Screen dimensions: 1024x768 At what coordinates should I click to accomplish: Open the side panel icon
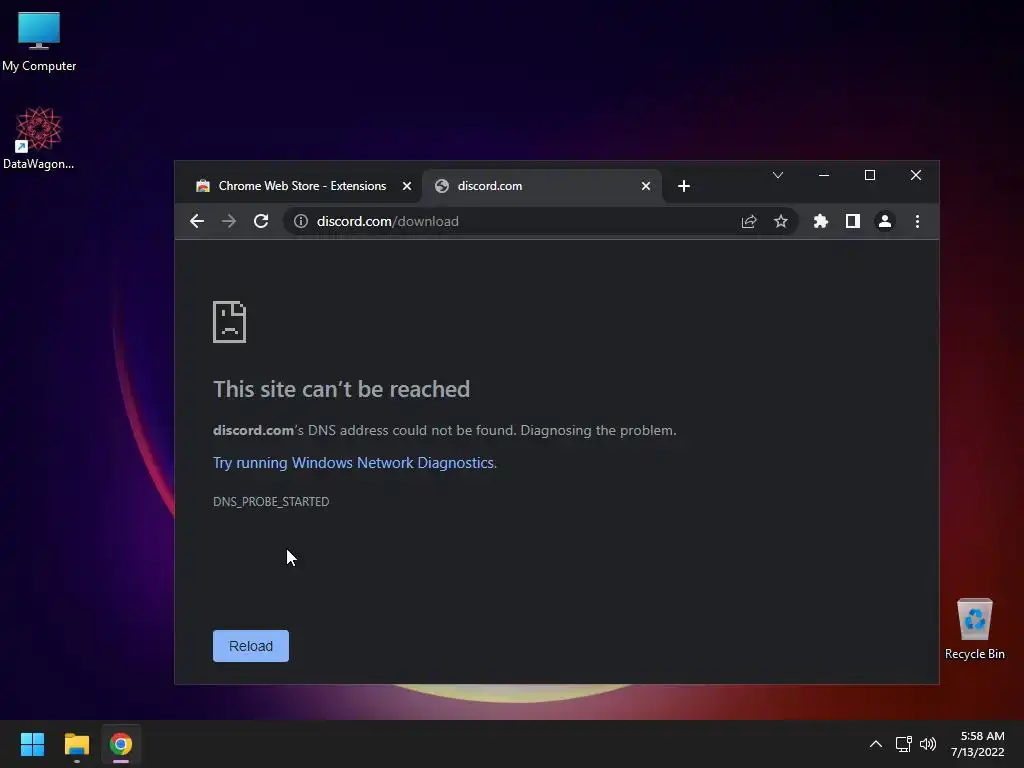[x=853, y=221]
